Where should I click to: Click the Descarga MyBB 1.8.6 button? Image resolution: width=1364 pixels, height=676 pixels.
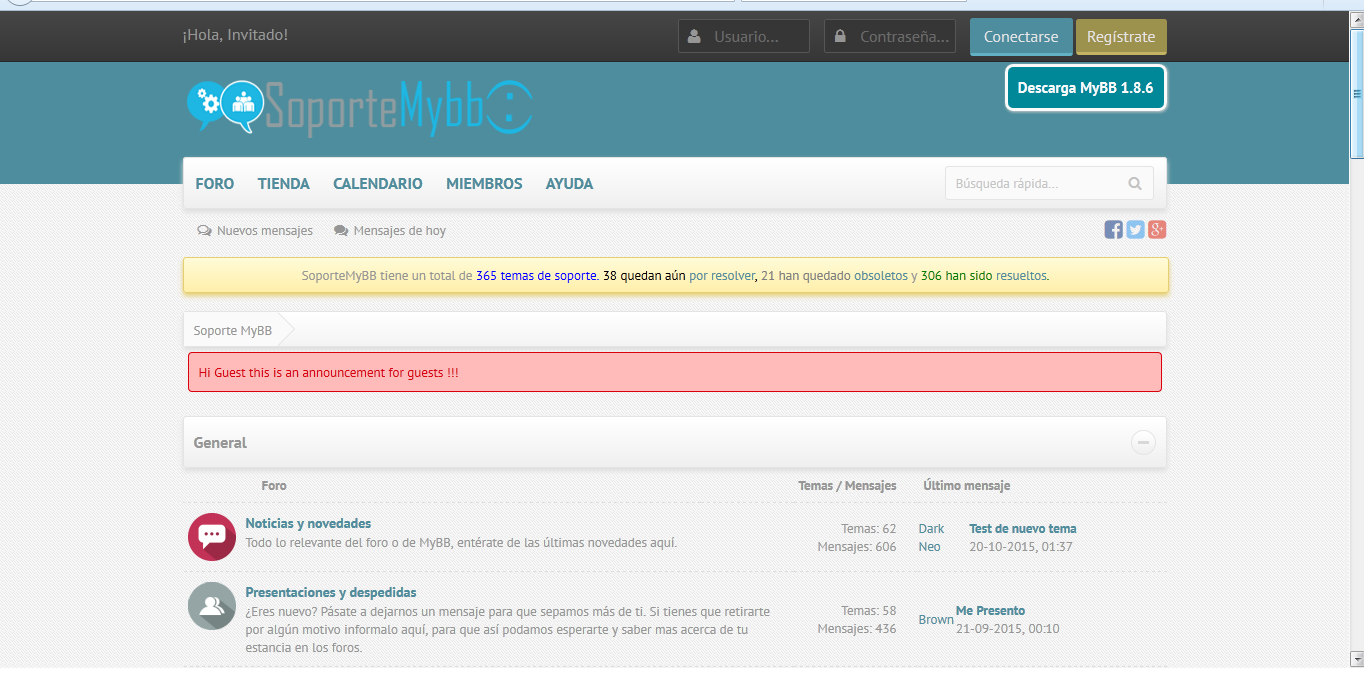point(1085,88)
